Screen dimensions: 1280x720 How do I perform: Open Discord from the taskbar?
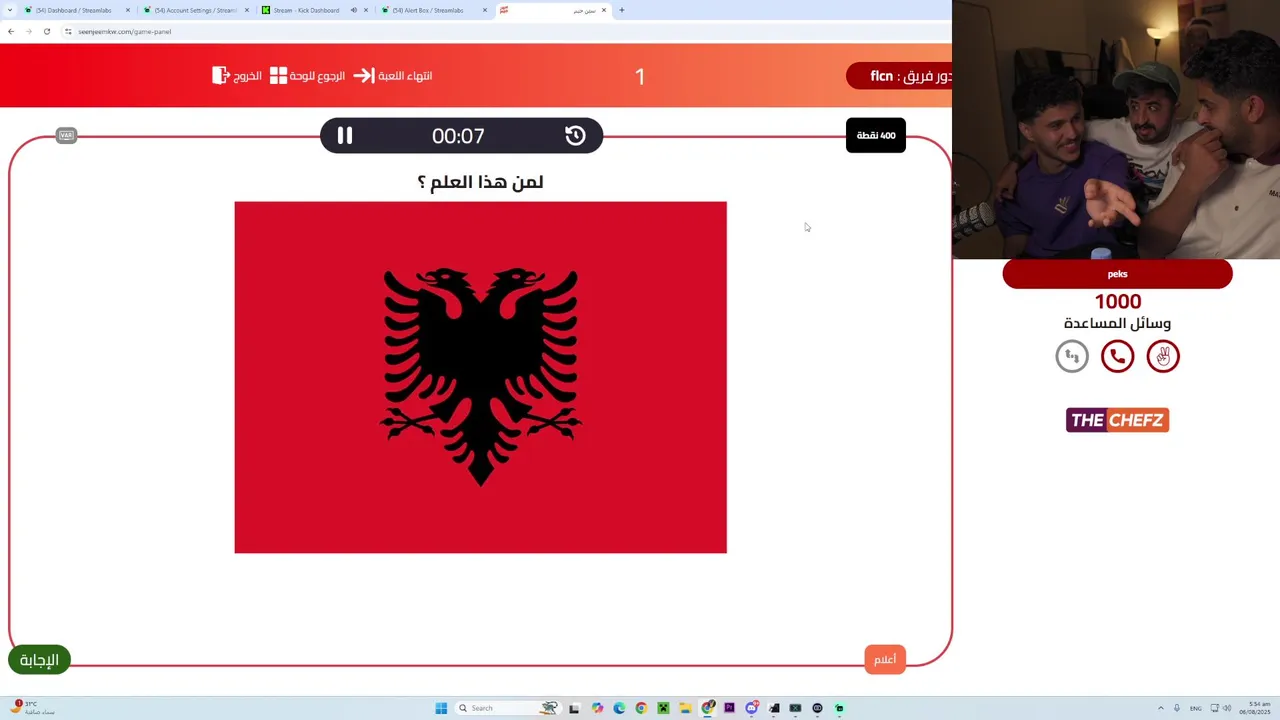(751, 708)
